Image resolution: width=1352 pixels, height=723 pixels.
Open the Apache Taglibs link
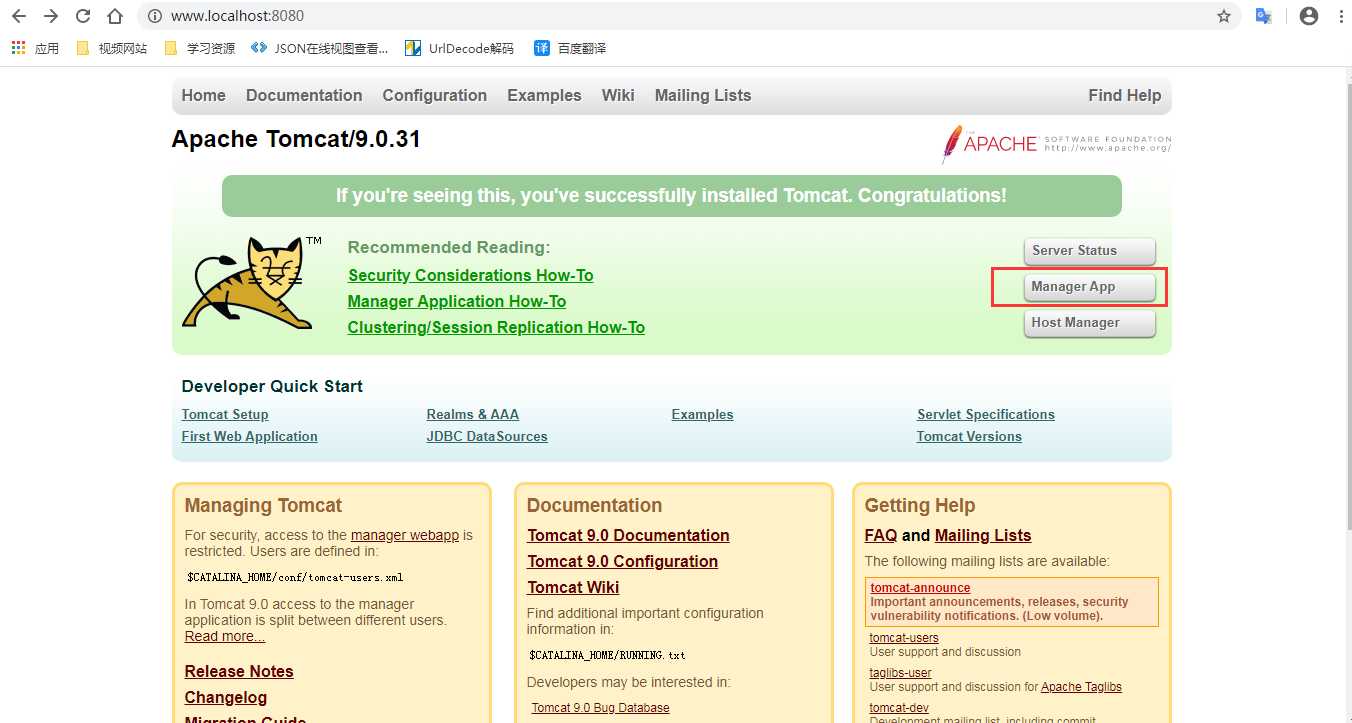(x=1082, y=687)
